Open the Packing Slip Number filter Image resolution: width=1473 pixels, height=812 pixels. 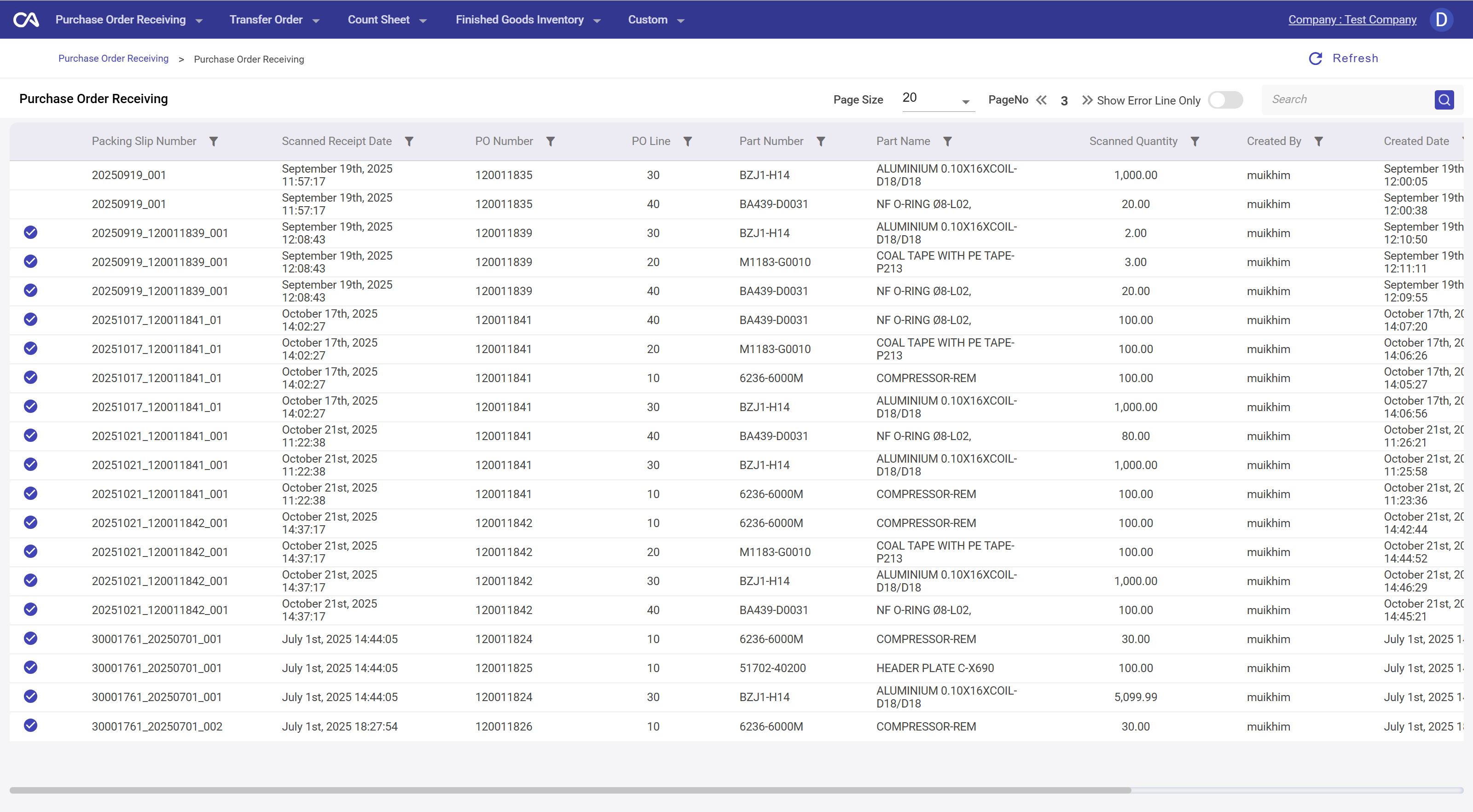[213, 141]
